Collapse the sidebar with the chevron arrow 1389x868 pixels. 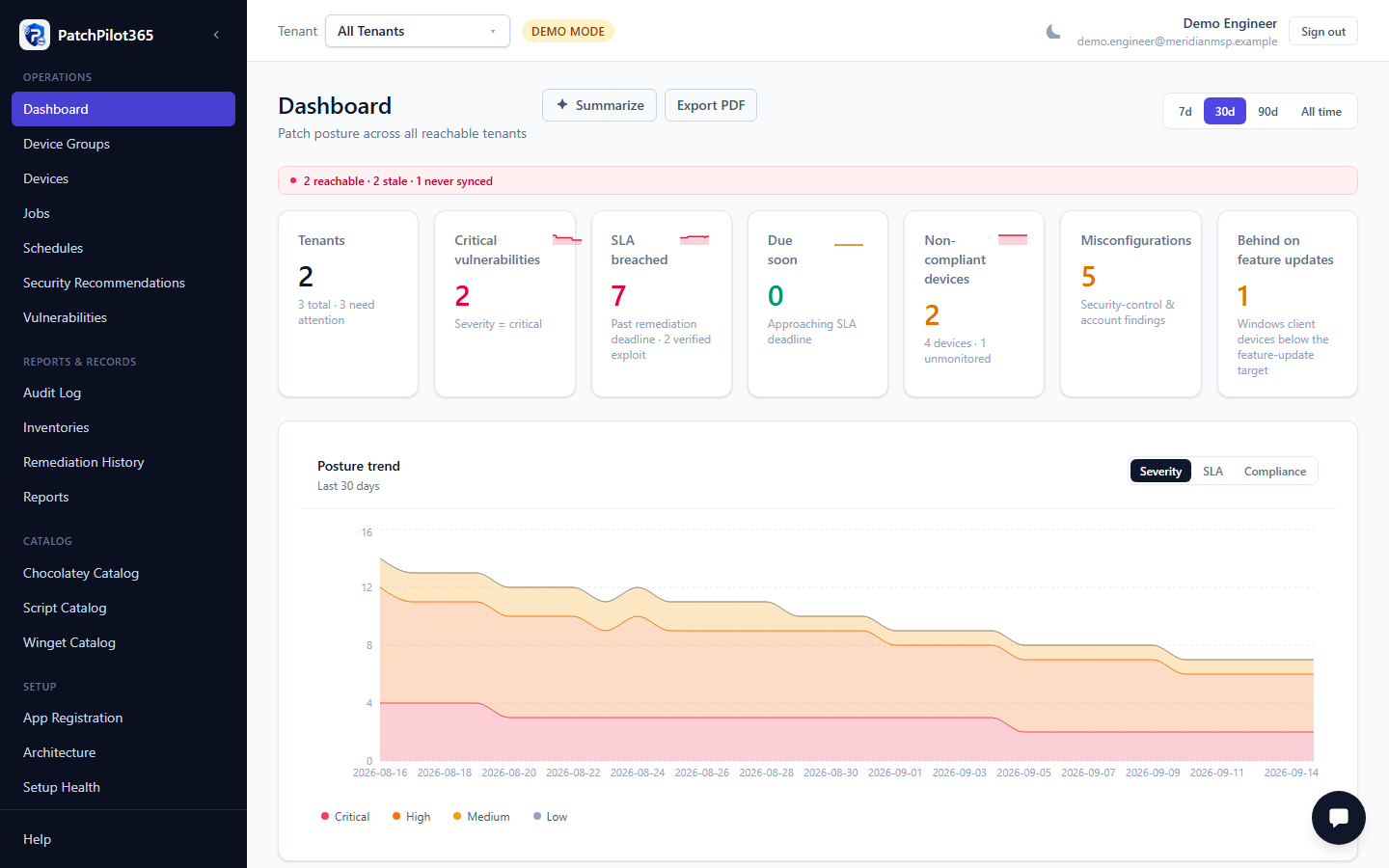pos(216,35)
